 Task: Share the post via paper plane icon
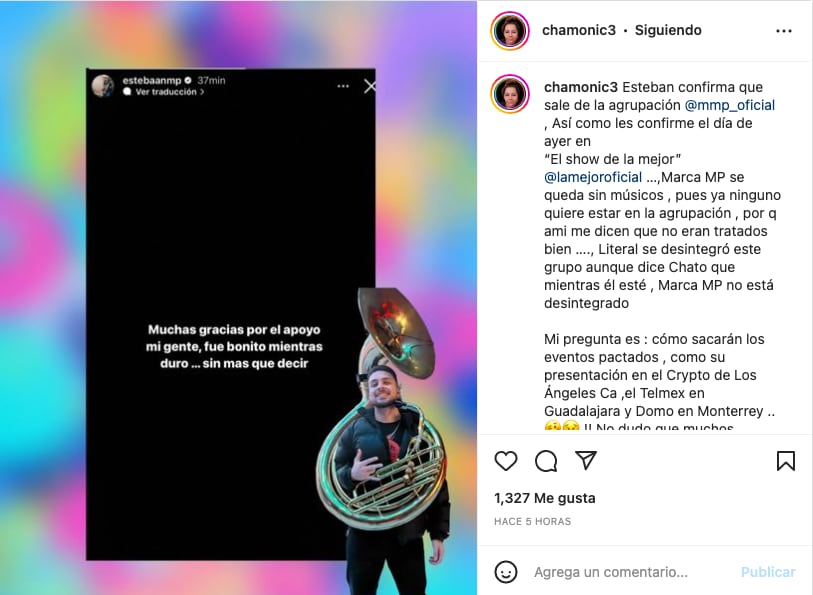(586, 460)
